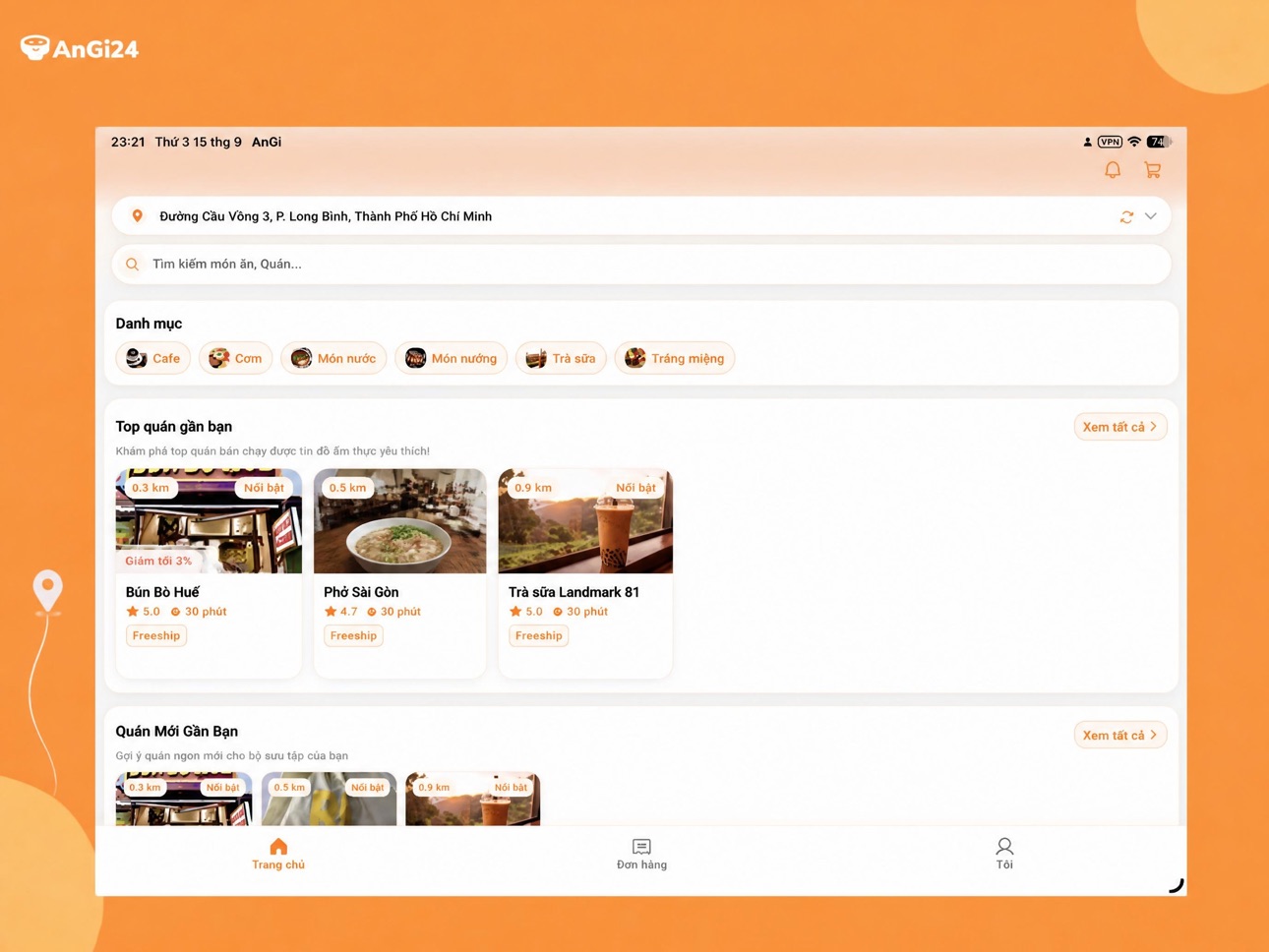The width and height of the screenshot is (1269, 952).
Task: Click the AnGi24 logo
Action: coord(80,47)
